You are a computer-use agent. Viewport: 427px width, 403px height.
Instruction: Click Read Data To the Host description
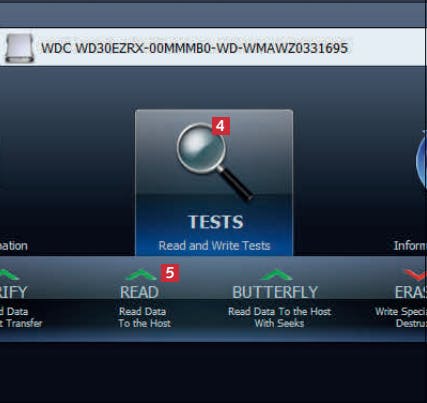pos(145,317)
